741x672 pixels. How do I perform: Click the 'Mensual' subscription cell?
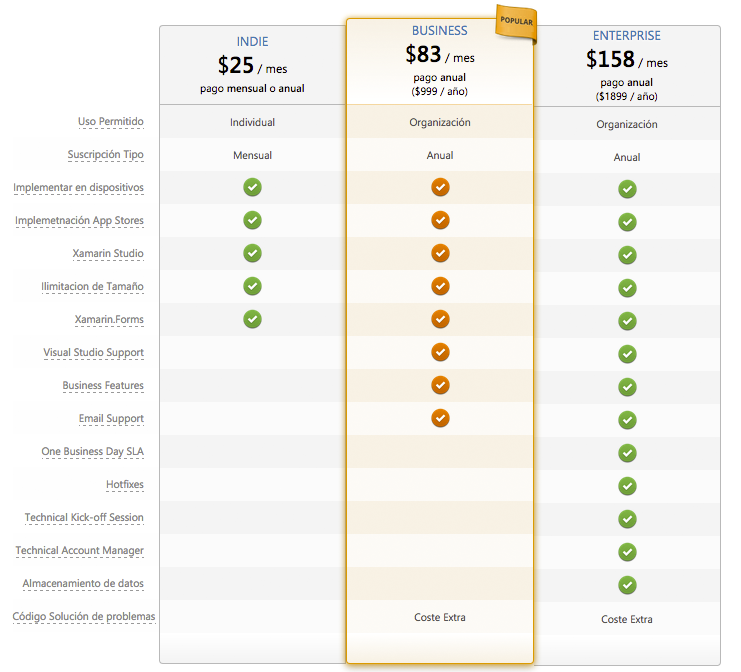click(x=252, y=155)
